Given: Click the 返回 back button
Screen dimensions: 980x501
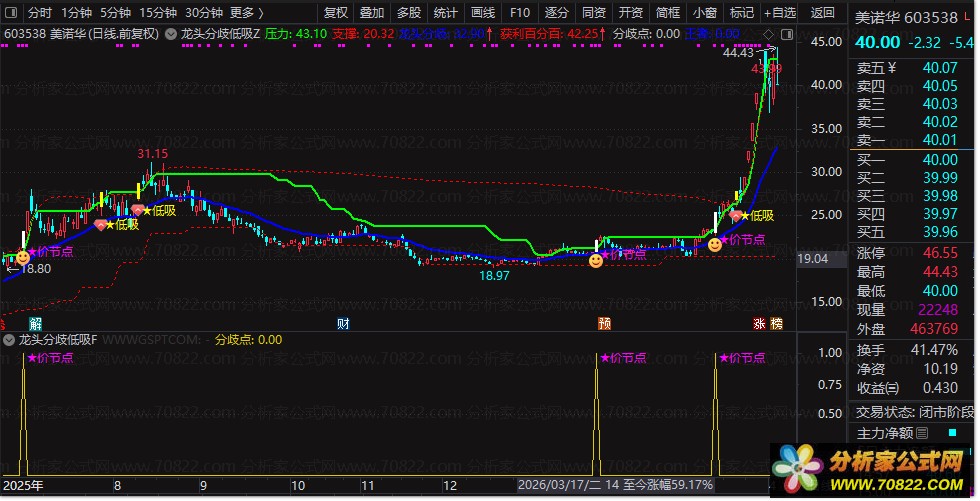Looking at the screenshot, I should pyautogui.click(x=822, y=13).
